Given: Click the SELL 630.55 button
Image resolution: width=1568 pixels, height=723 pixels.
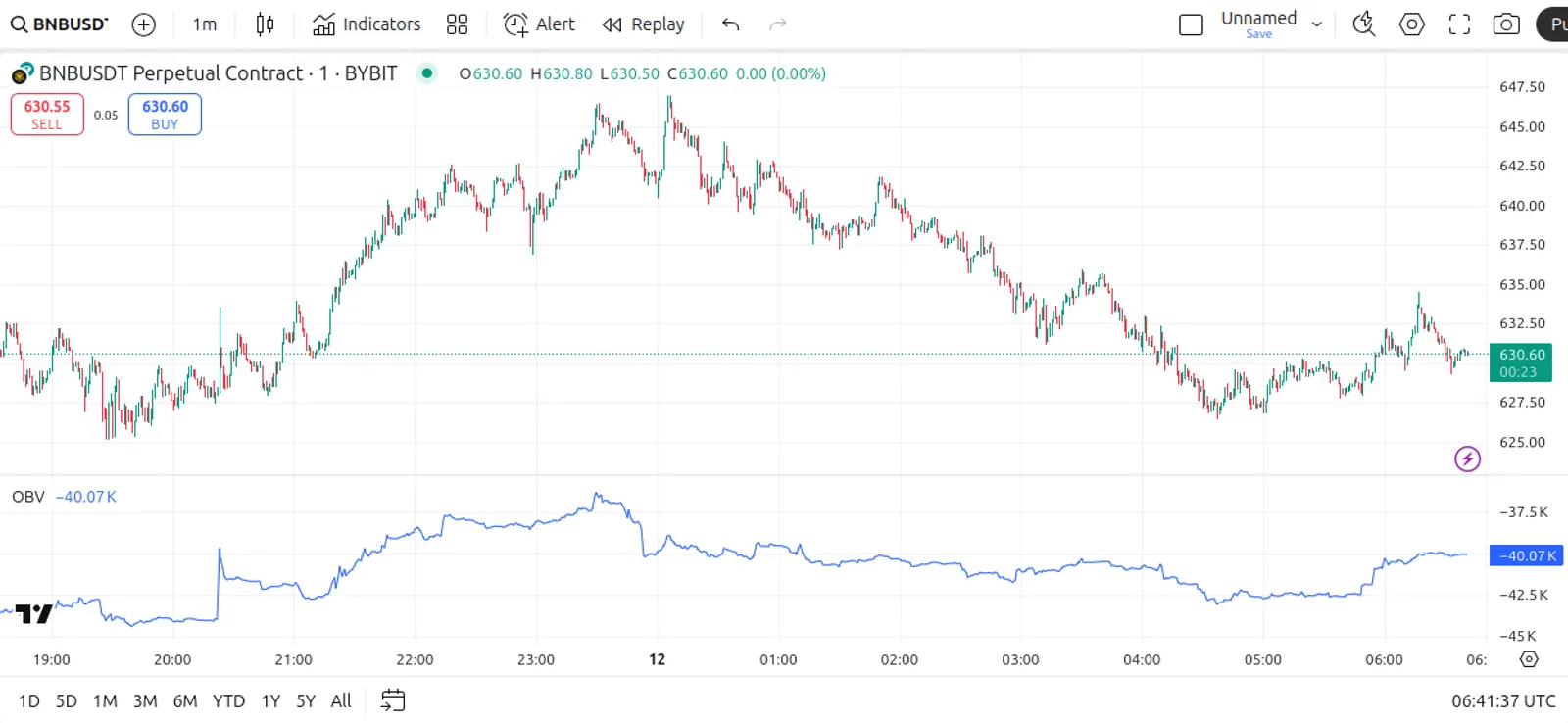Looking at the screenshot, I should click(x=47, y=115).
